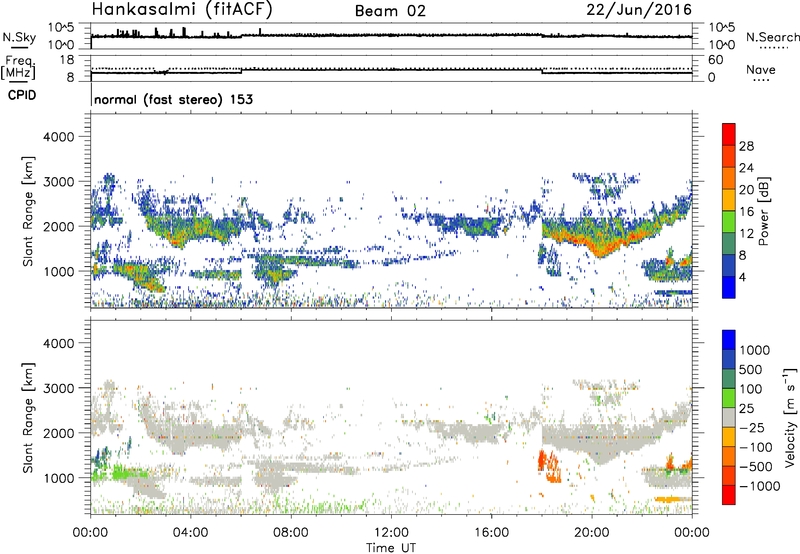
Task: Click the 'Power [dB]' colorbar label
Action: [x=764, y=211]
